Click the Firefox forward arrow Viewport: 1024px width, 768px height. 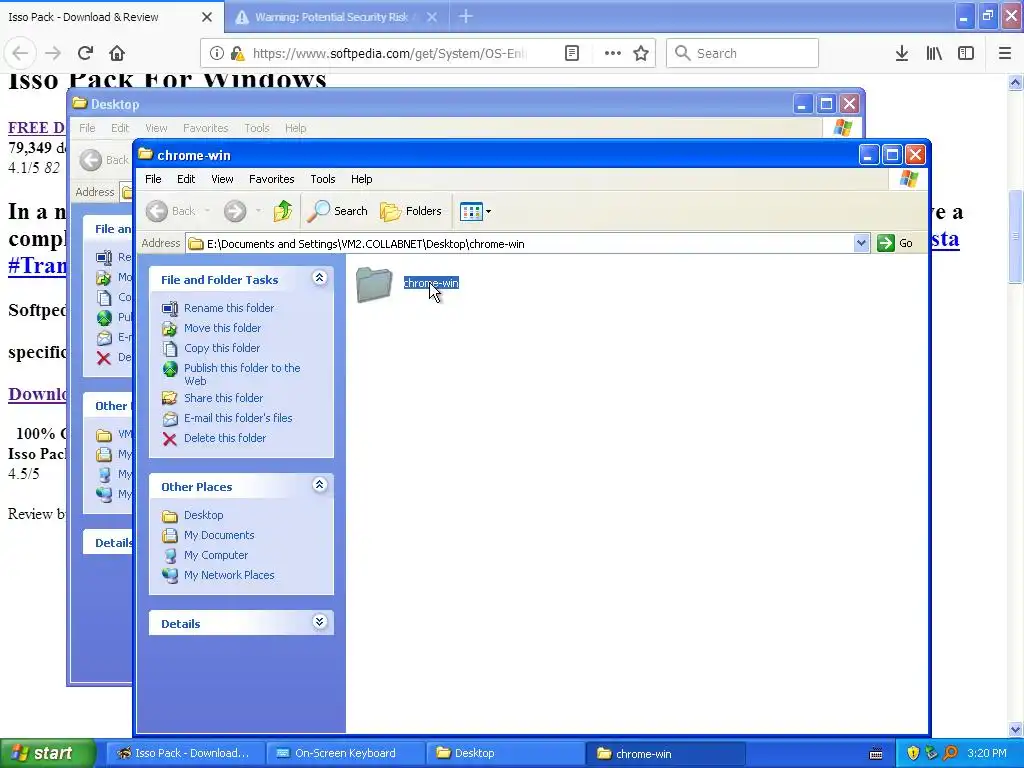53,53
